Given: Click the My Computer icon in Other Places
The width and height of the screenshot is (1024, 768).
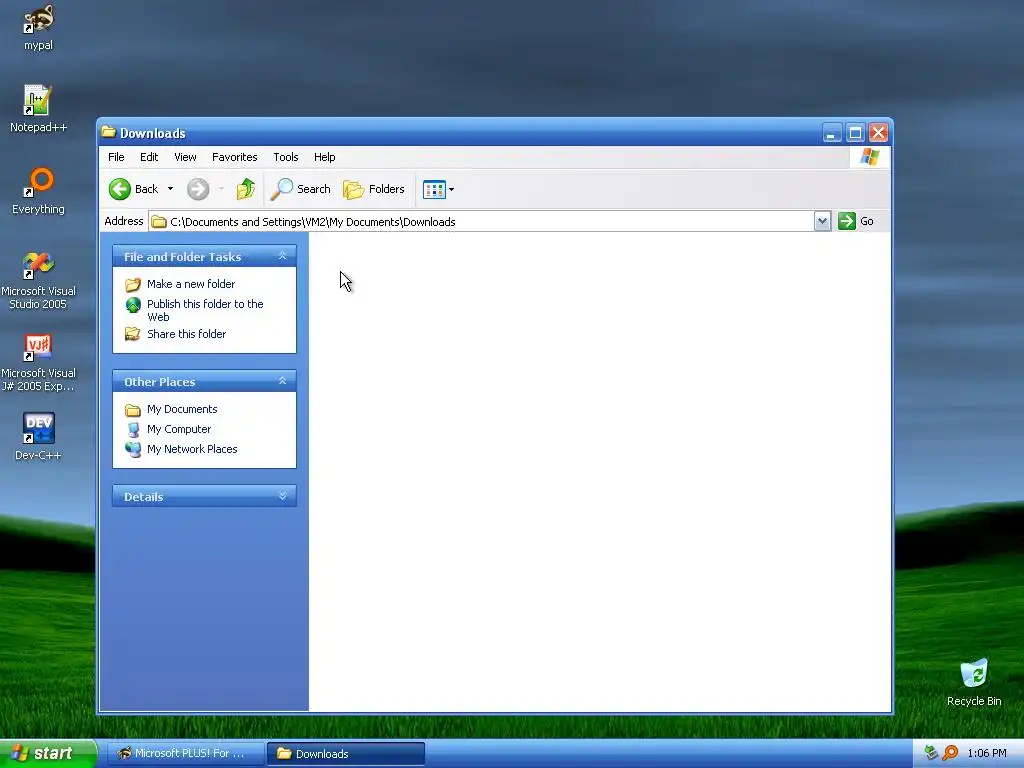Looking at the screenshot, I should pos(133,430).
